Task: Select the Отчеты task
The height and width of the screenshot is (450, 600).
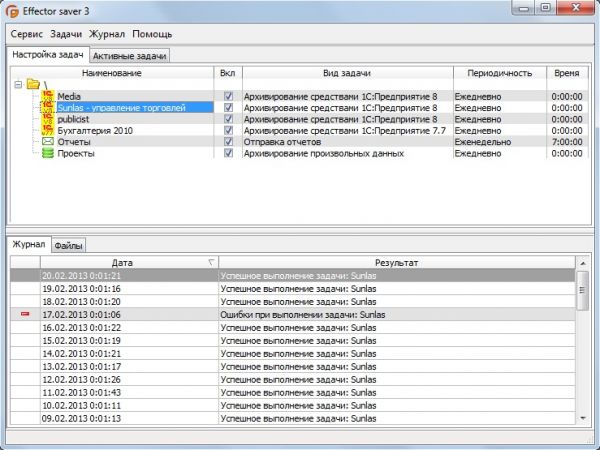Action: point(74,142)
